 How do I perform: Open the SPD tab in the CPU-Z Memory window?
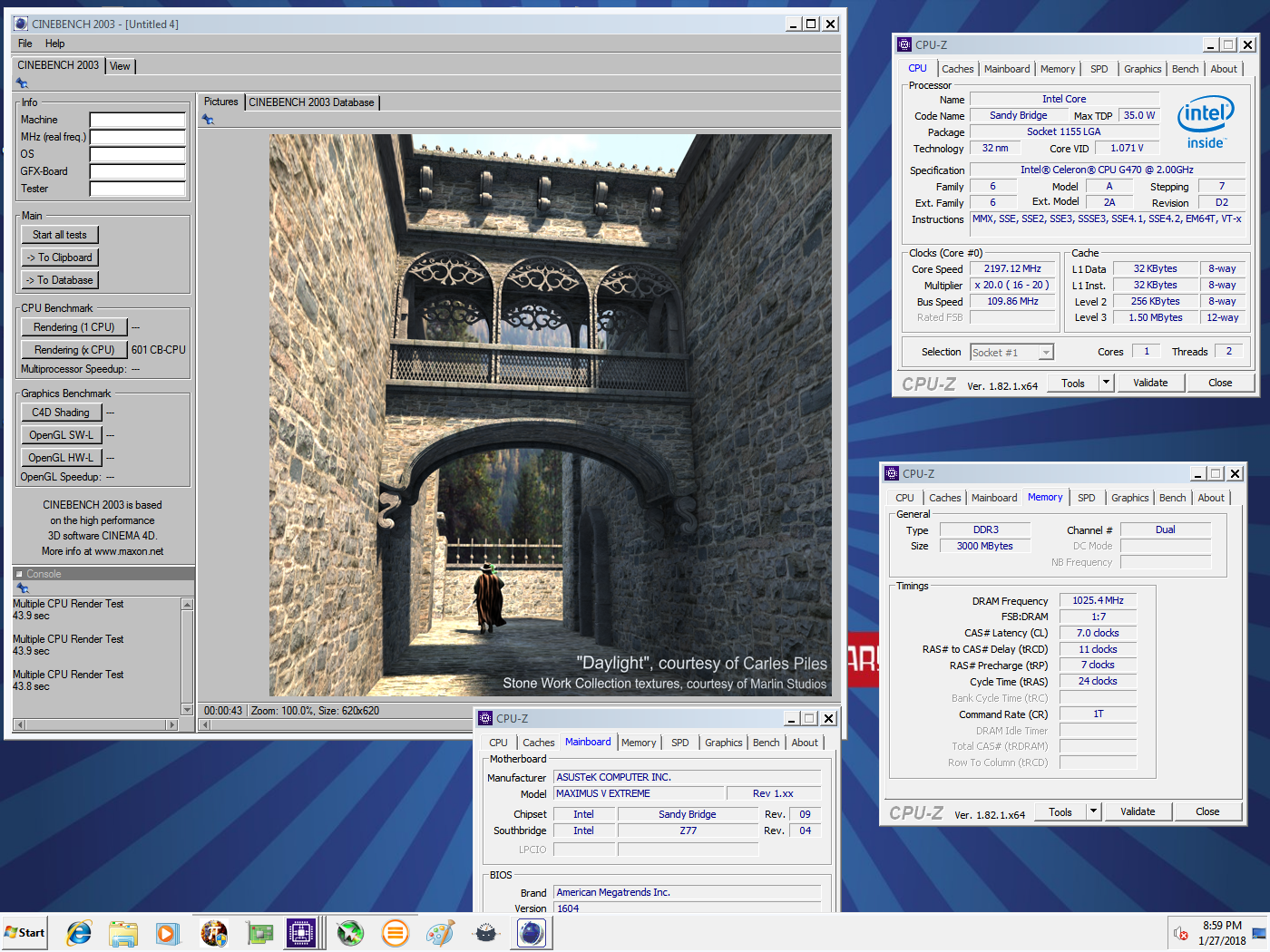[x=1087, y=498]
